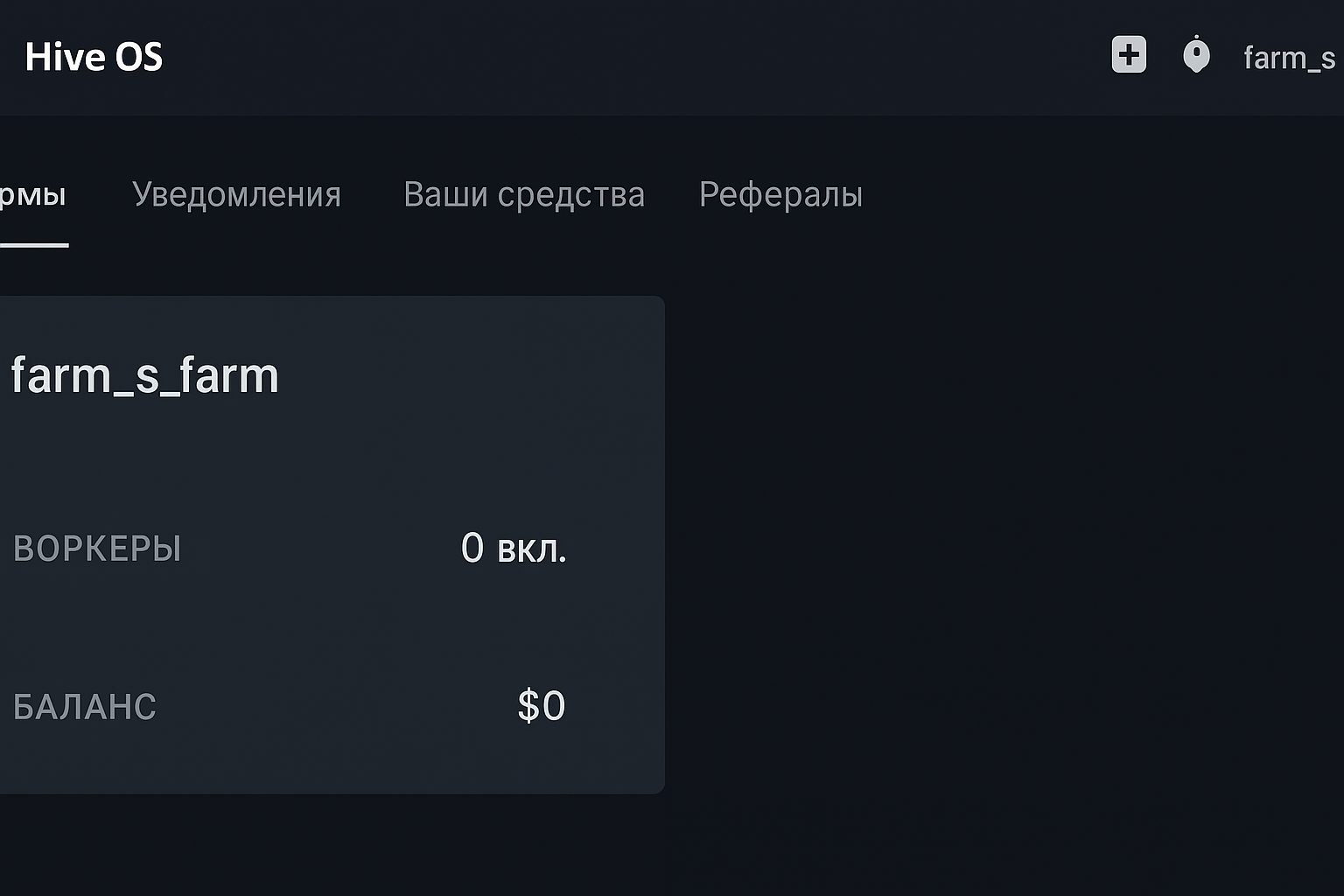Tap the avatar icon in the top-right corner
The height and width of the screenshot is (896, 1344).
click(1196, 54)
